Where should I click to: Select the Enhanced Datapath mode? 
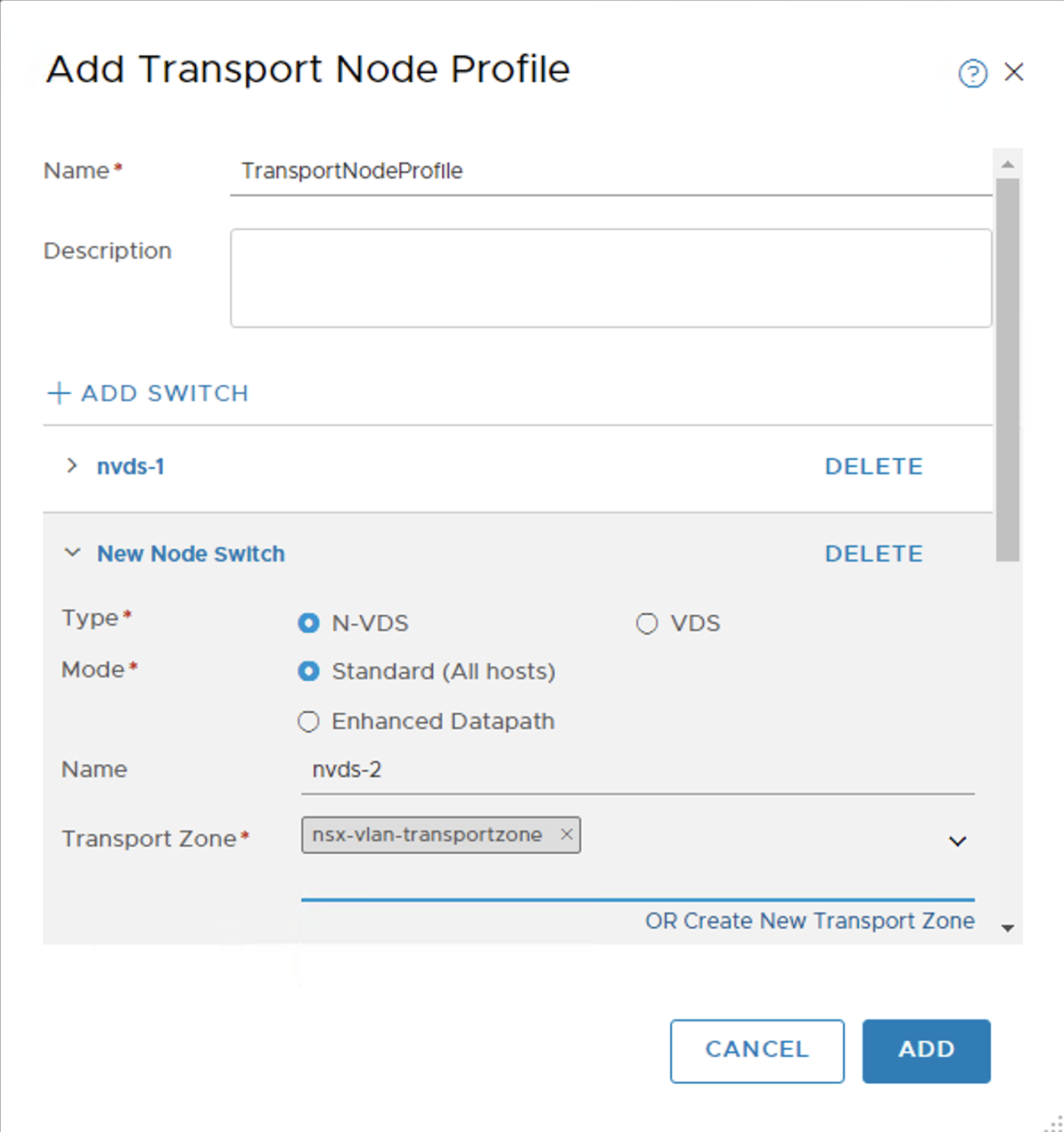[308, 721]
